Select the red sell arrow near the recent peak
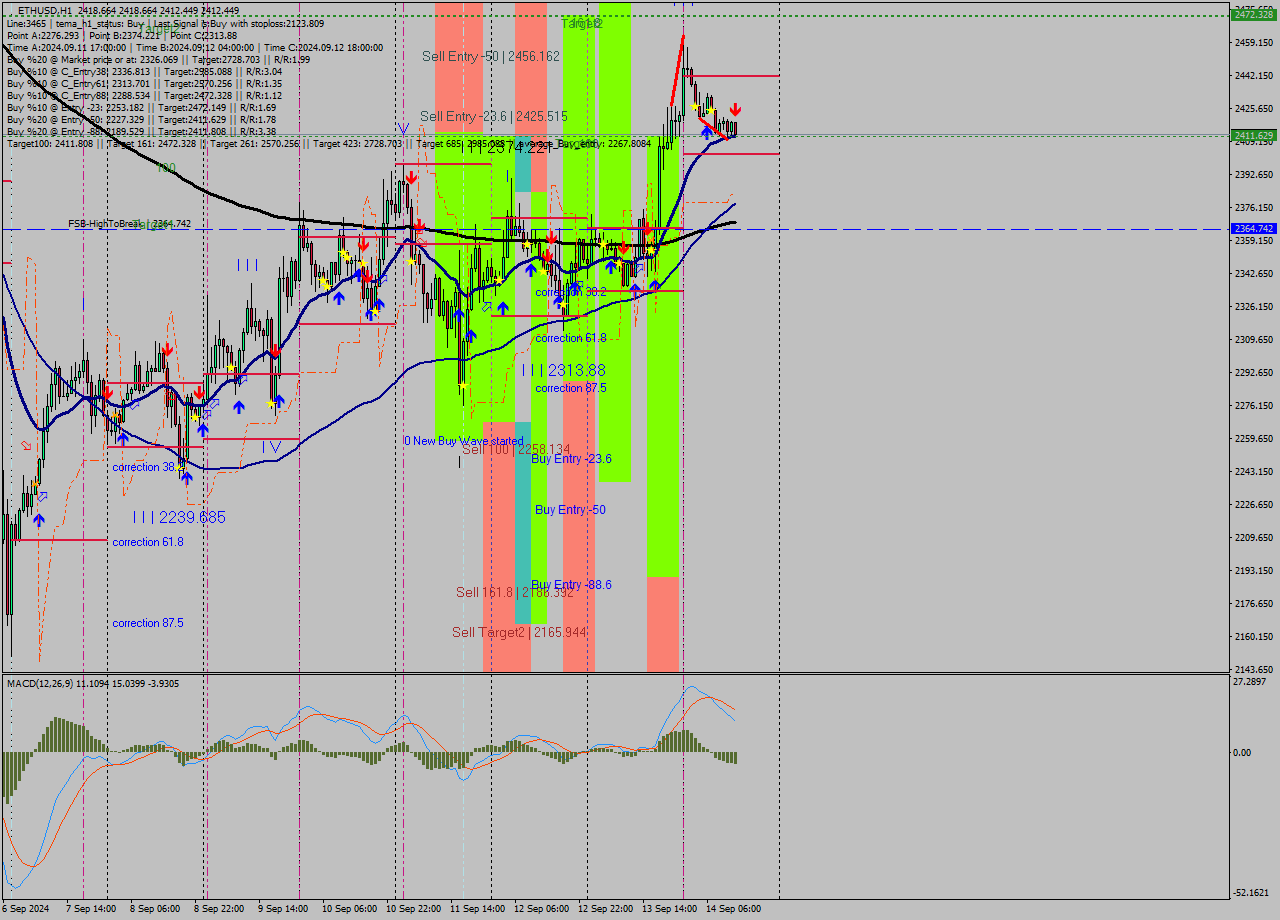The height and width of the screenshot is (920, 1280). [735, 109]
